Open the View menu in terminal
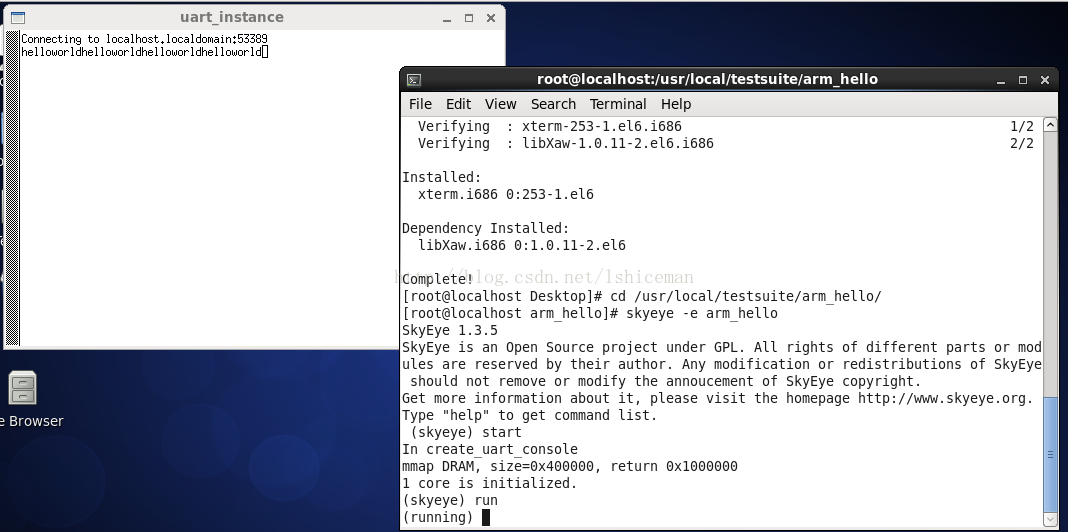Viewport: 1068px width, 532px height. point(501,104)
